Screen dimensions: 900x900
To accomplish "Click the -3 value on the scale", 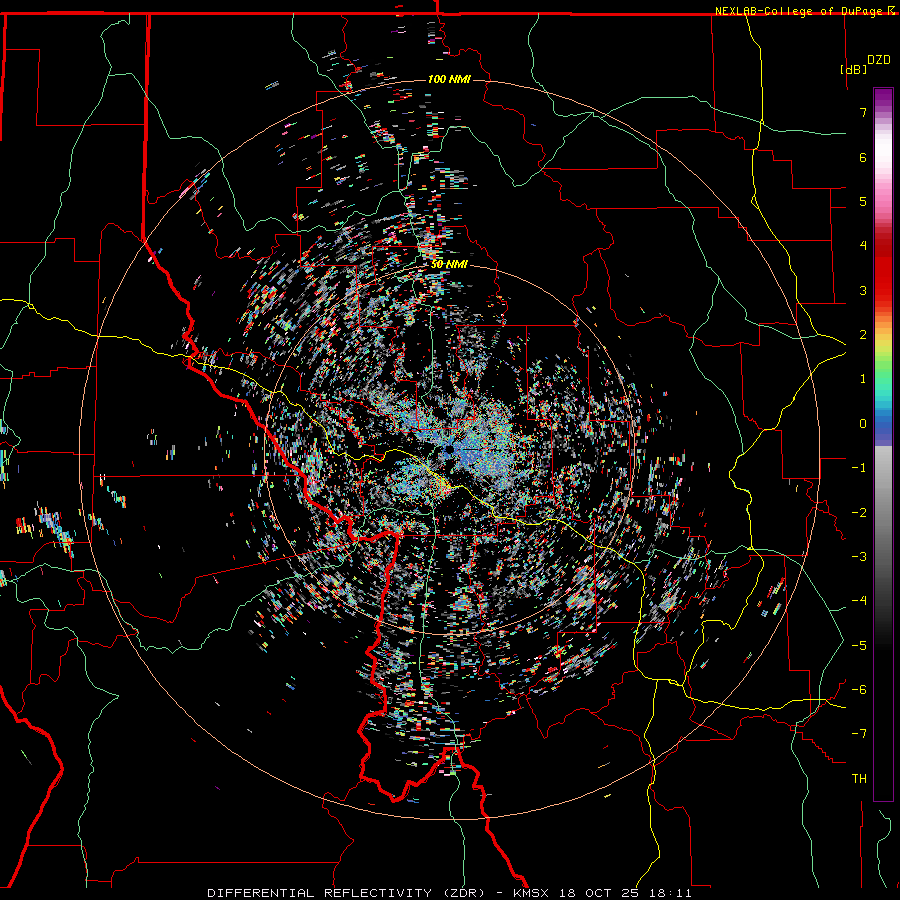I will point(859,556).
